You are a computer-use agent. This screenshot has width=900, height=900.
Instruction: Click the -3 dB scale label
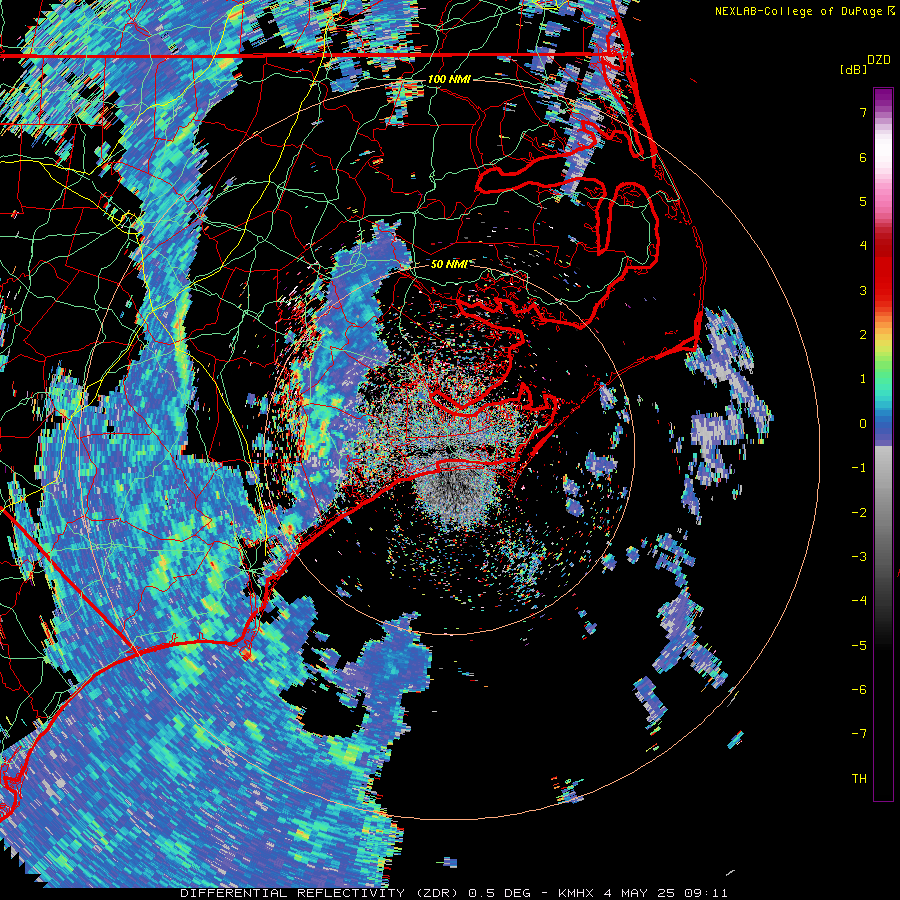[x=859, y=557]
